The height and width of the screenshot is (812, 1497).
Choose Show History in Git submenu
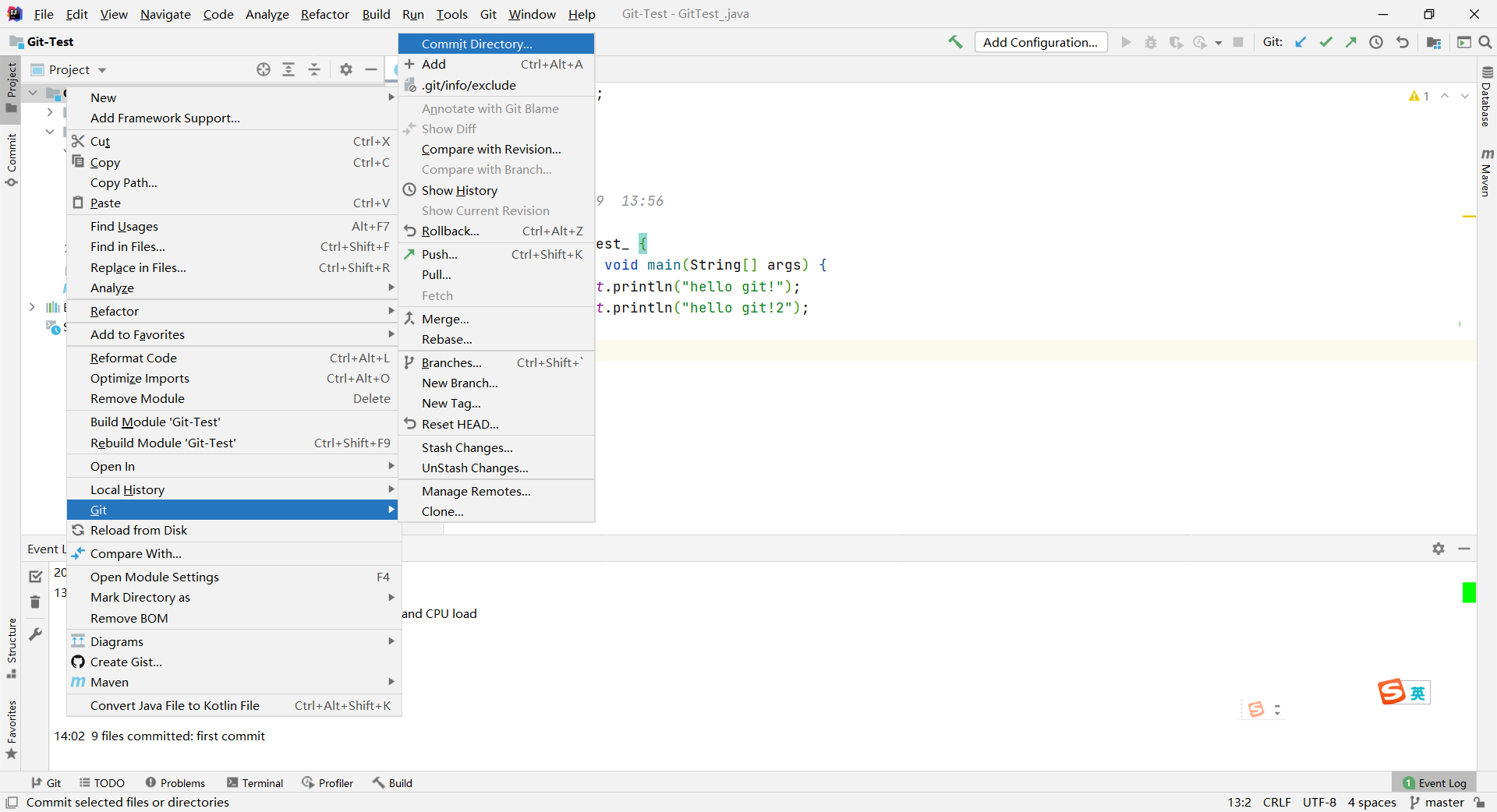coord(496,190)
